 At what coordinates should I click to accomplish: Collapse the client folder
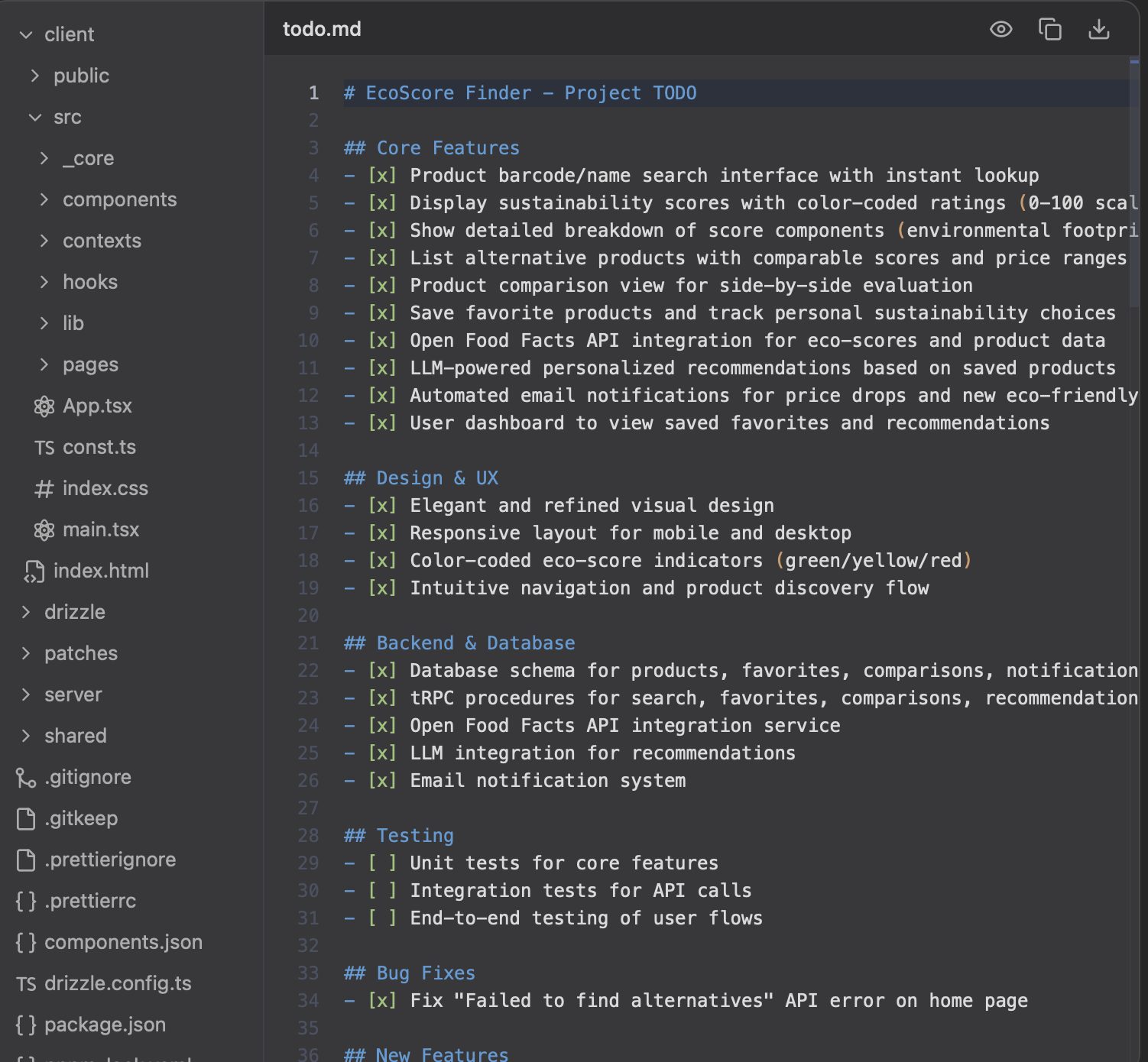pos(26,35)
